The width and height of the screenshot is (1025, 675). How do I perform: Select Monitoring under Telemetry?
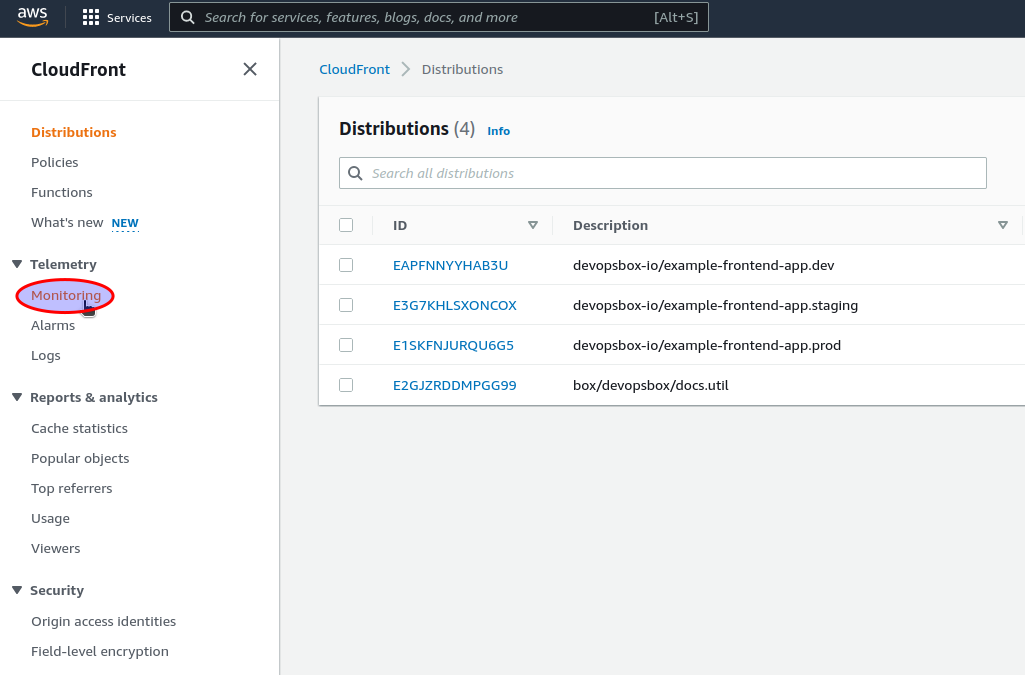[x=64, y=295]
